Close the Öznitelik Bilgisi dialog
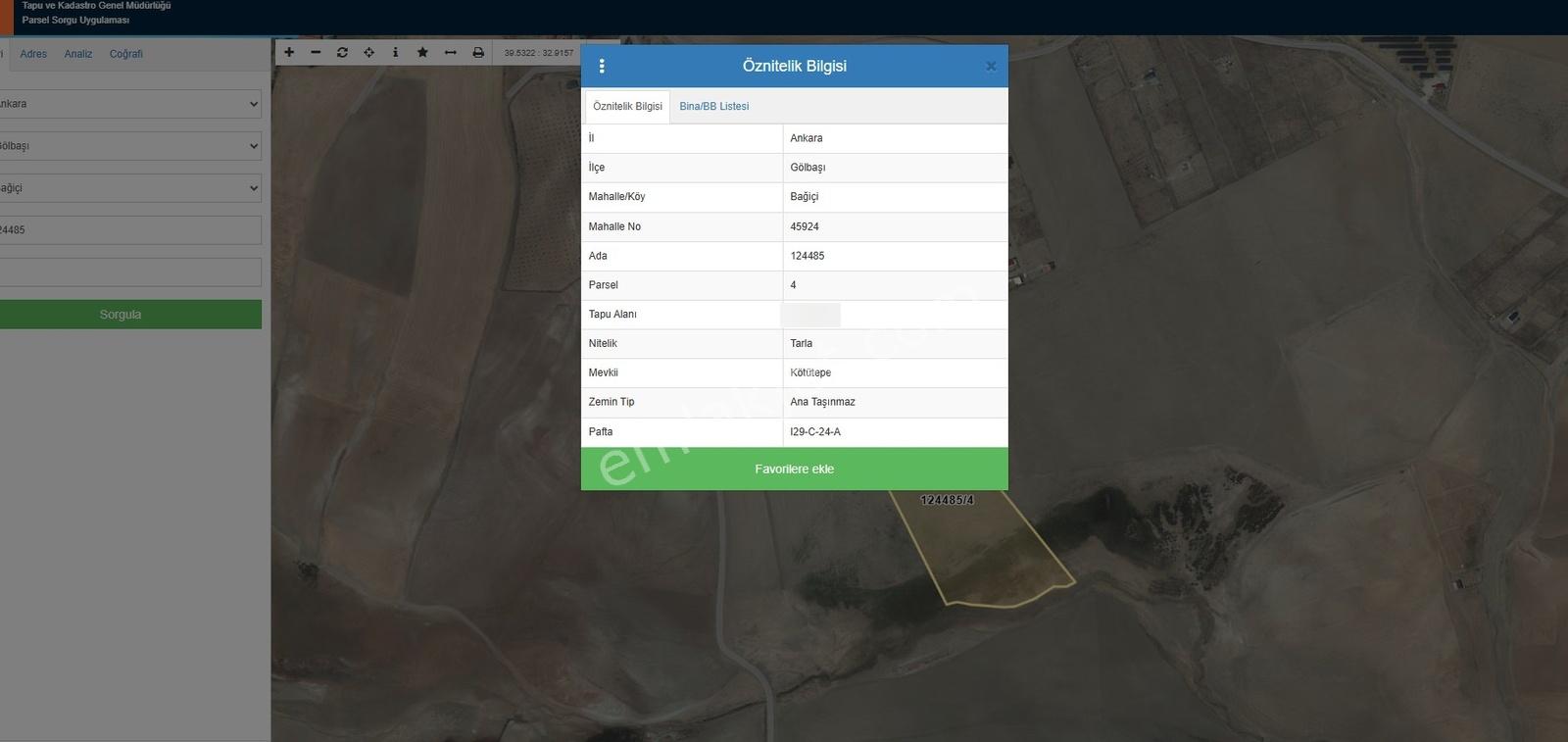Image resolution: width=1568 pixels, height=742 pixels. [991, 67]
